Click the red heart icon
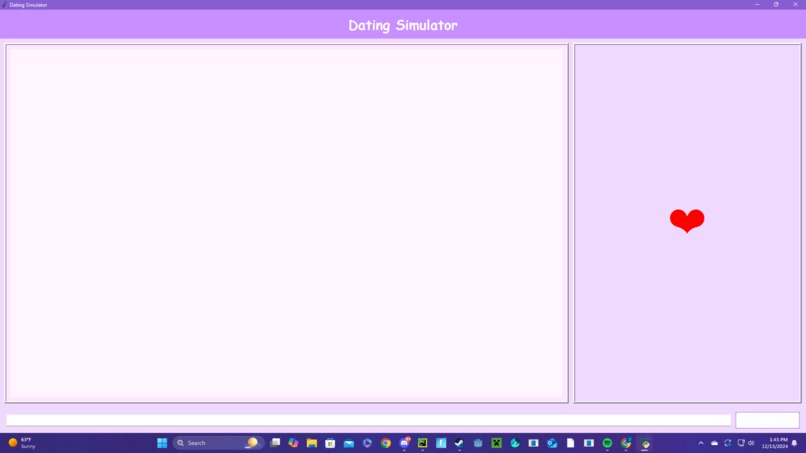 pos(687,221)
